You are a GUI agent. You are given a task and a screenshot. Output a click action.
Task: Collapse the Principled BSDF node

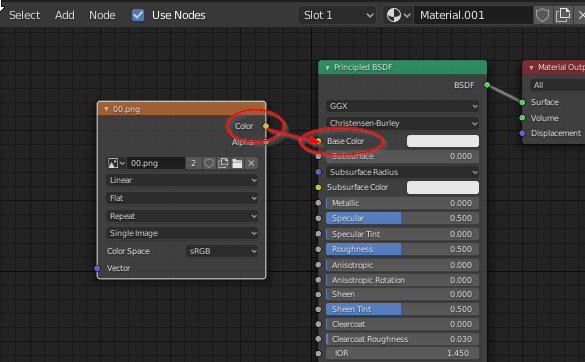[x=327, y=68]
